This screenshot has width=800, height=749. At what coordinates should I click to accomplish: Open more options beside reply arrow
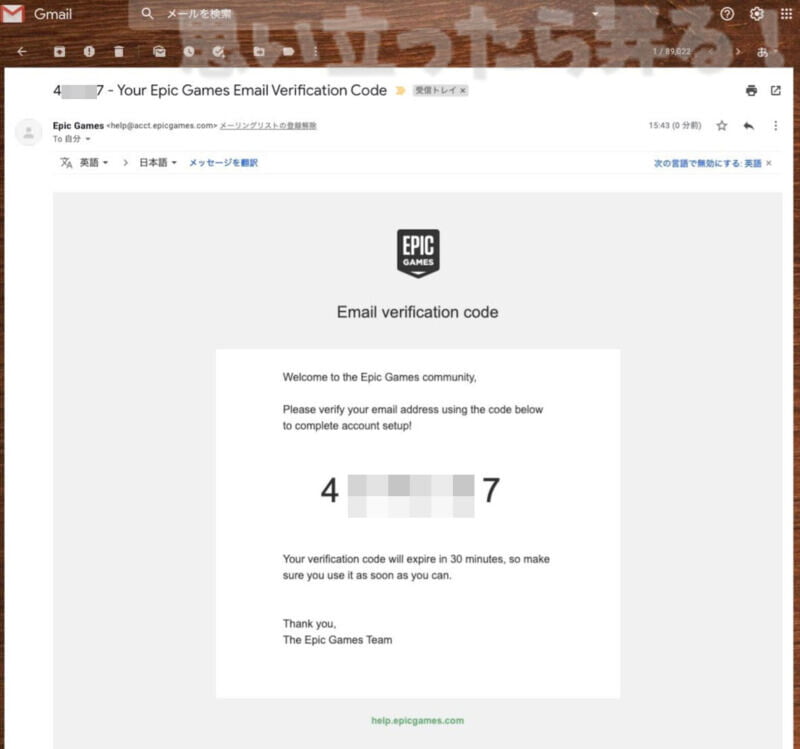point(776,126)
